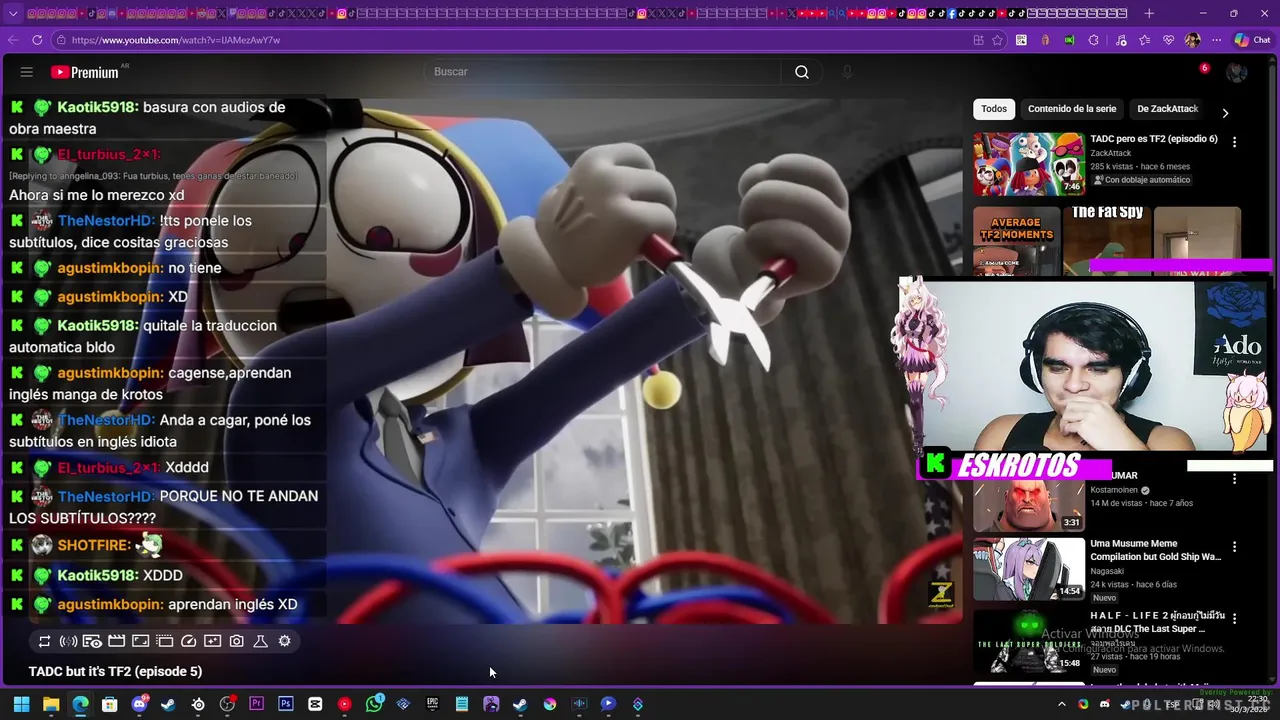The width and height of the screenshot is (1280, 720).
Task: Open the experimental flask icon
Action: click(x=260, y=641)
